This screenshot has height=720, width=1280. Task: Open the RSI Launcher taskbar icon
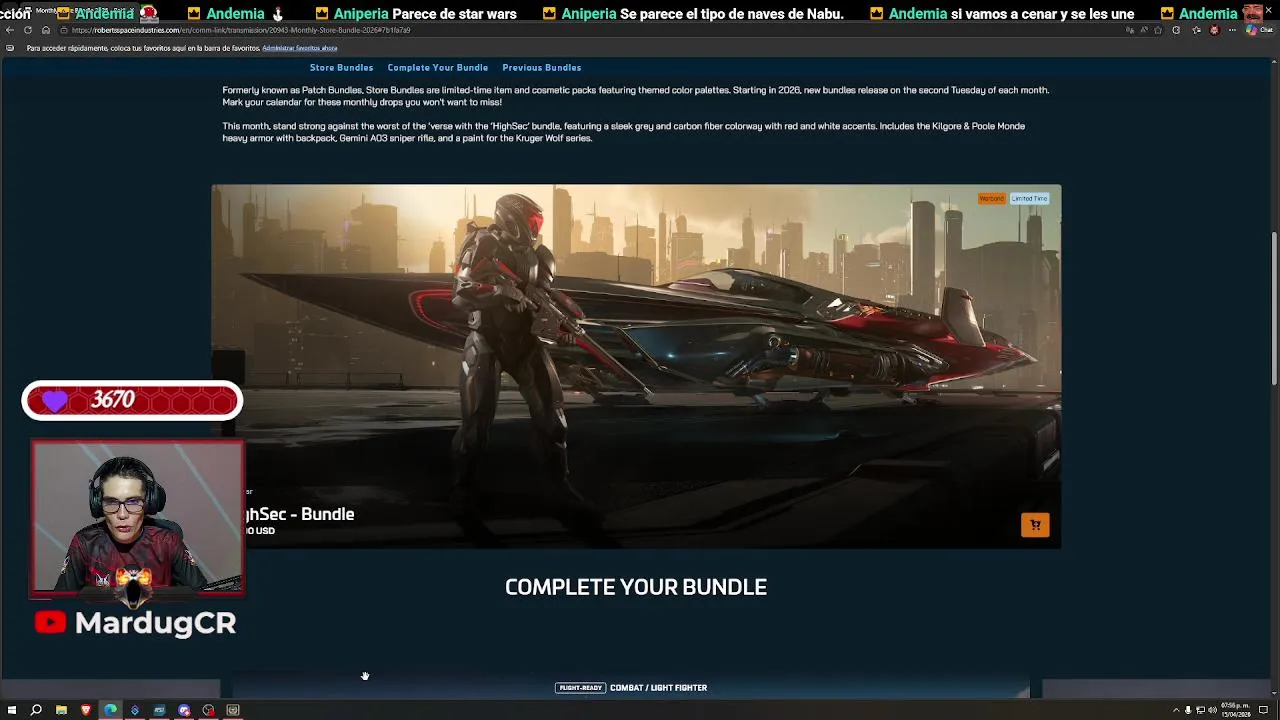tap(159, 710)
